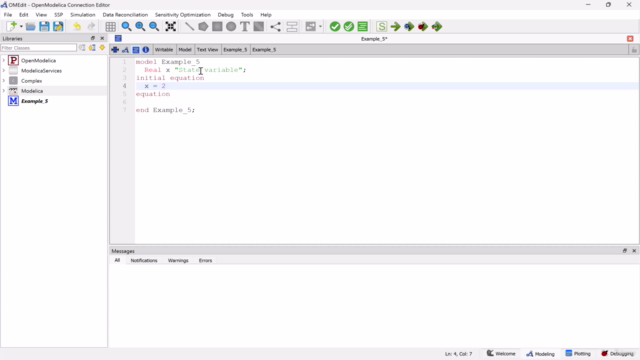Open the Tools menu
The width and height of the screenshot is (640, 360).
tap(247, 15)
